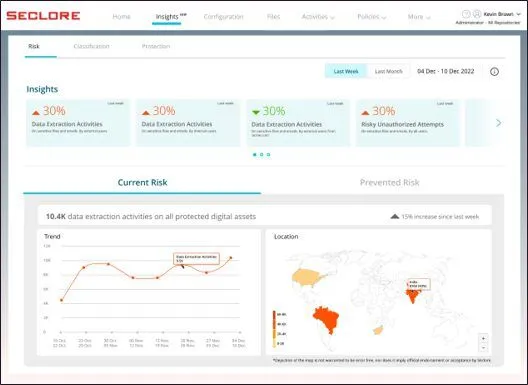Open the info icon beside the date range
The height and width of the screenshot is (385, 528).
point(494,71)
